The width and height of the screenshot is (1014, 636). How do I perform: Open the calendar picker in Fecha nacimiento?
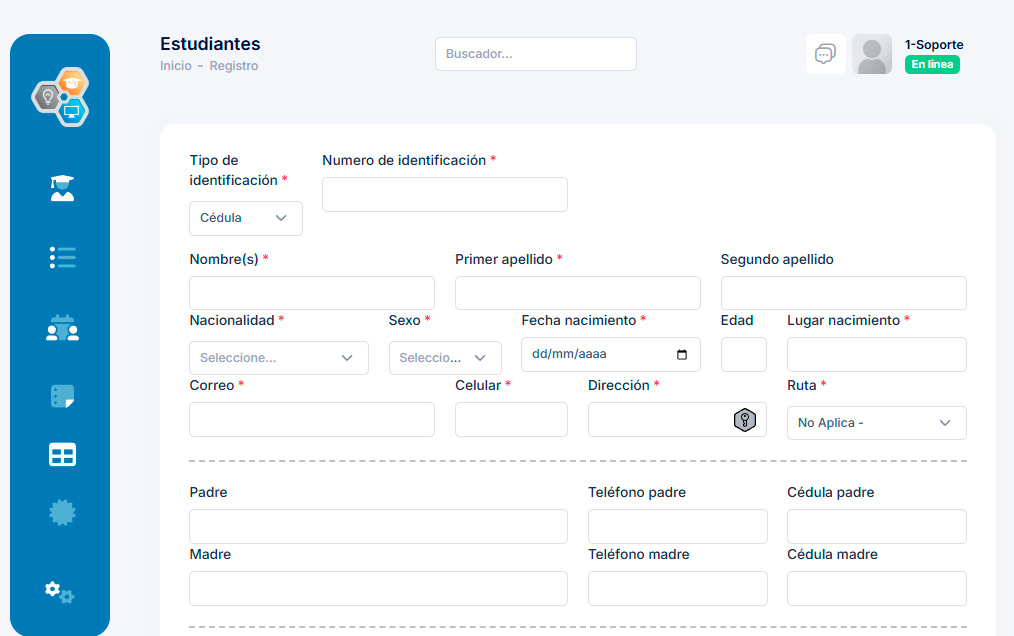pos(682,354)
